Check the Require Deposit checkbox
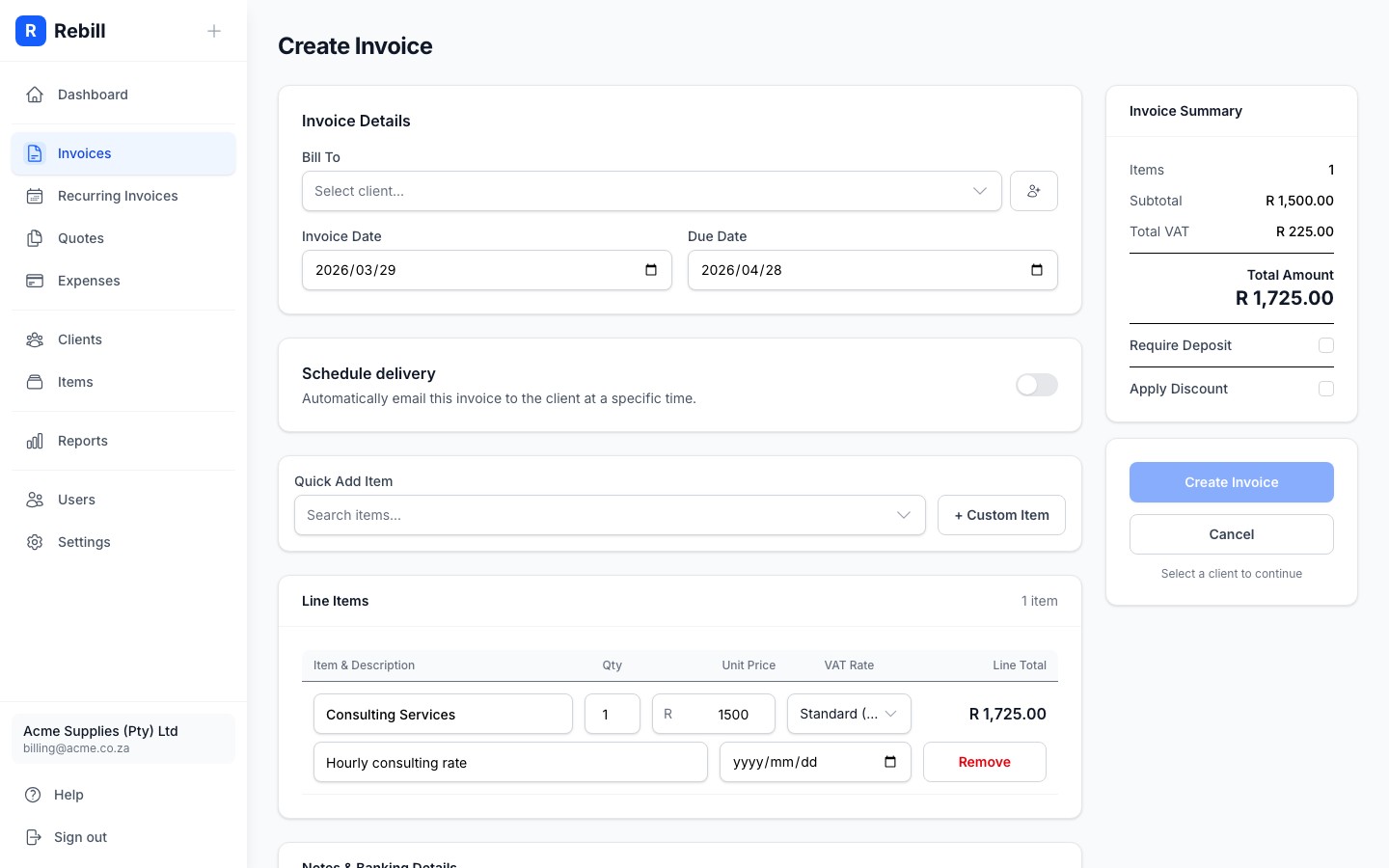Screen dimensions: 1389x868 click(1326, 345)
